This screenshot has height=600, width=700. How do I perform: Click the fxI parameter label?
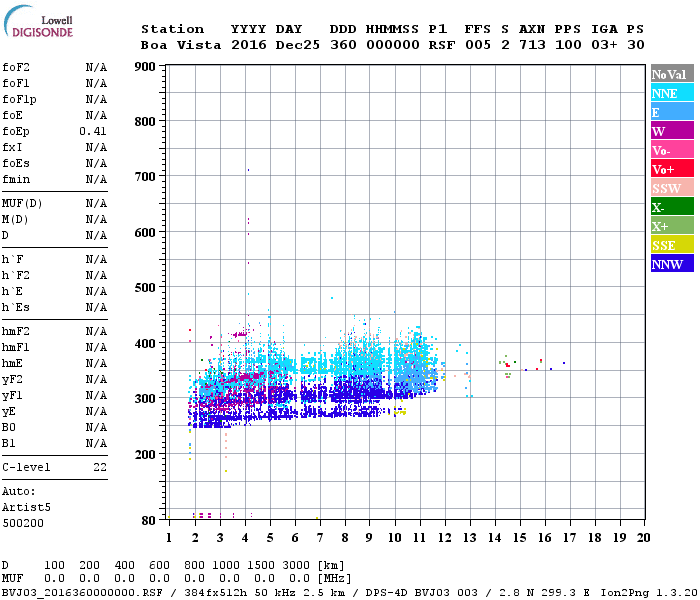coord(12,147)
